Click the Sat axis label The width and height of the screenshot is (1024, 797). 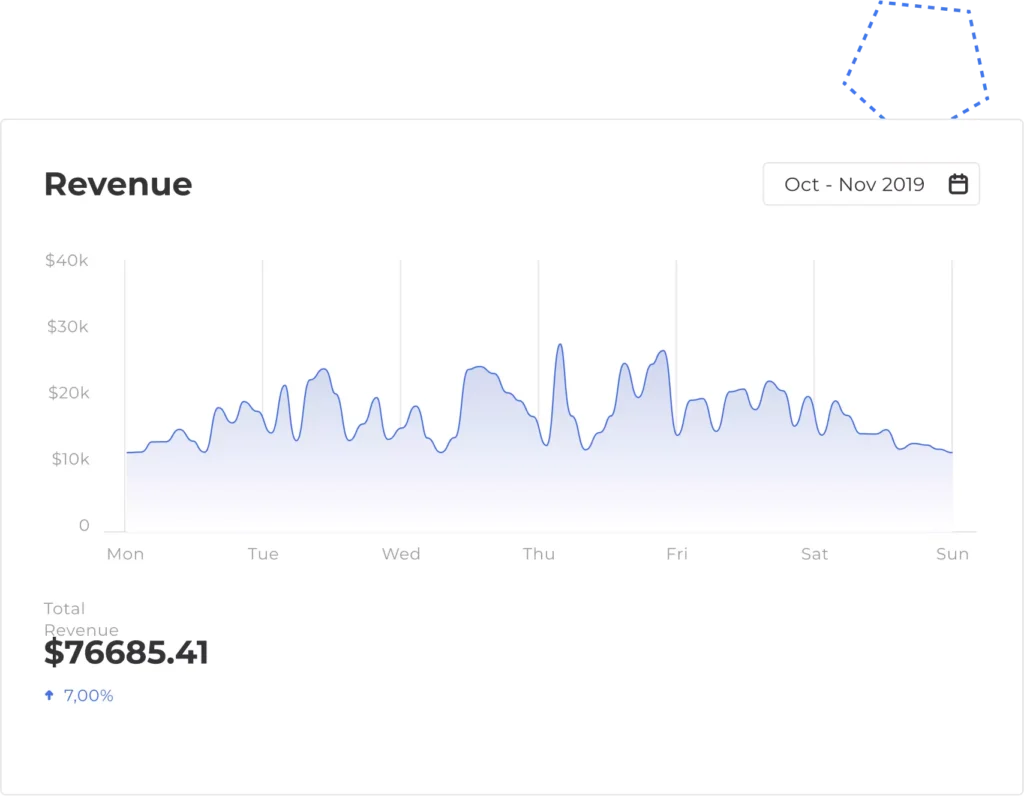click(x=815, y=554)
